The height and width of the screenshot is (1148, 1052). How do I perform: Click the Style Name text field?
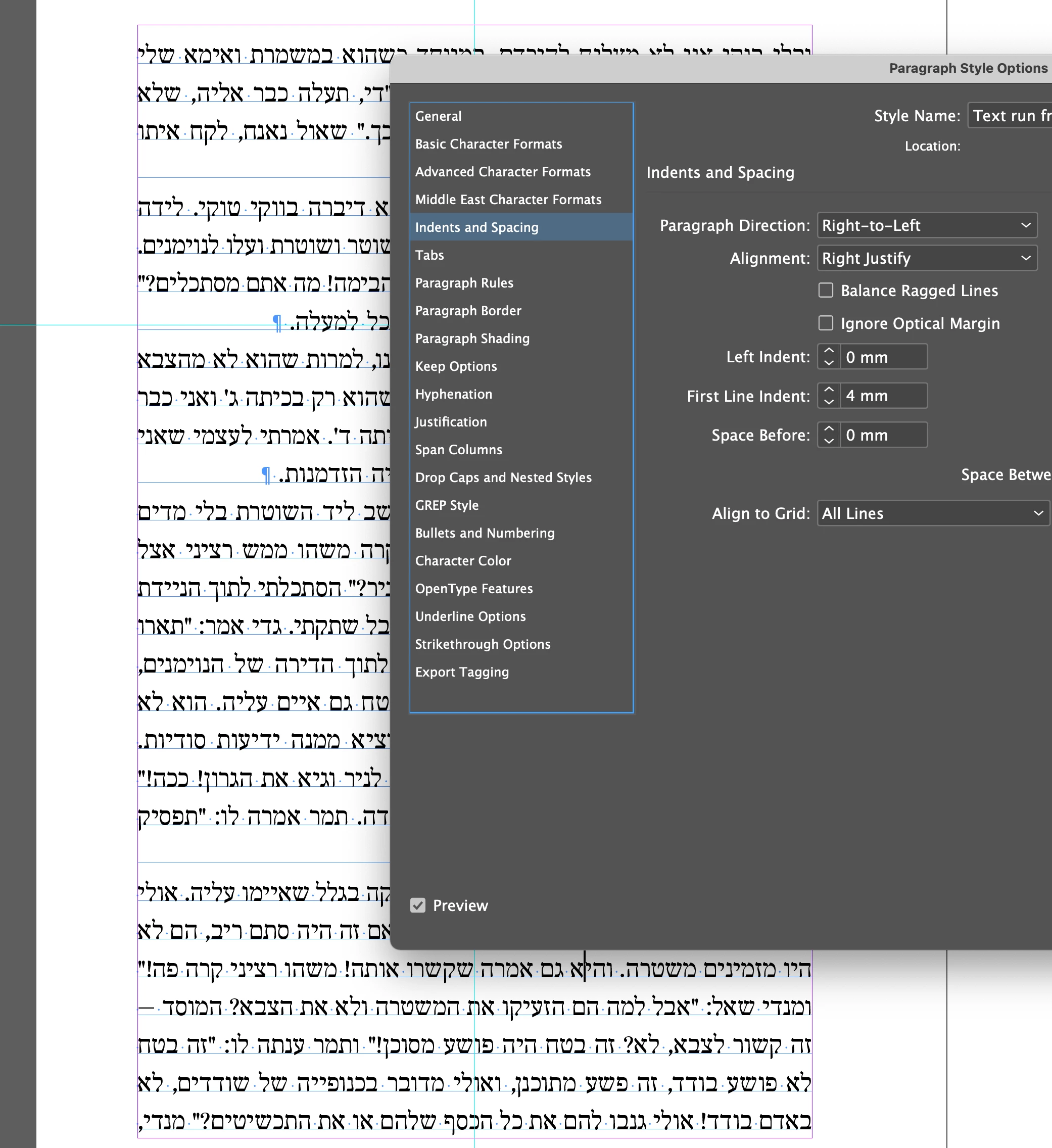[1009, 116]
